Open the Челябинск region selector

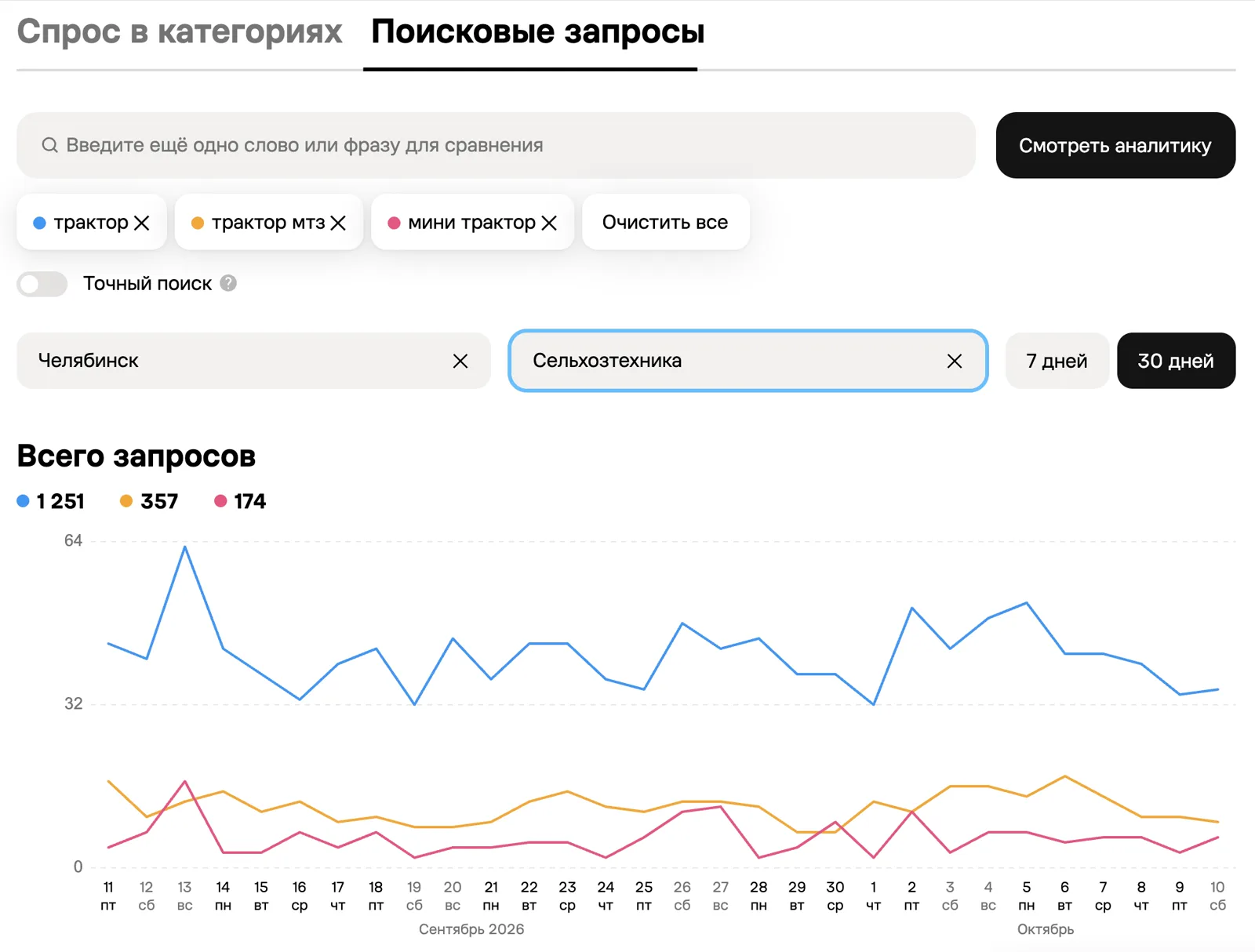tap(253, 361)
